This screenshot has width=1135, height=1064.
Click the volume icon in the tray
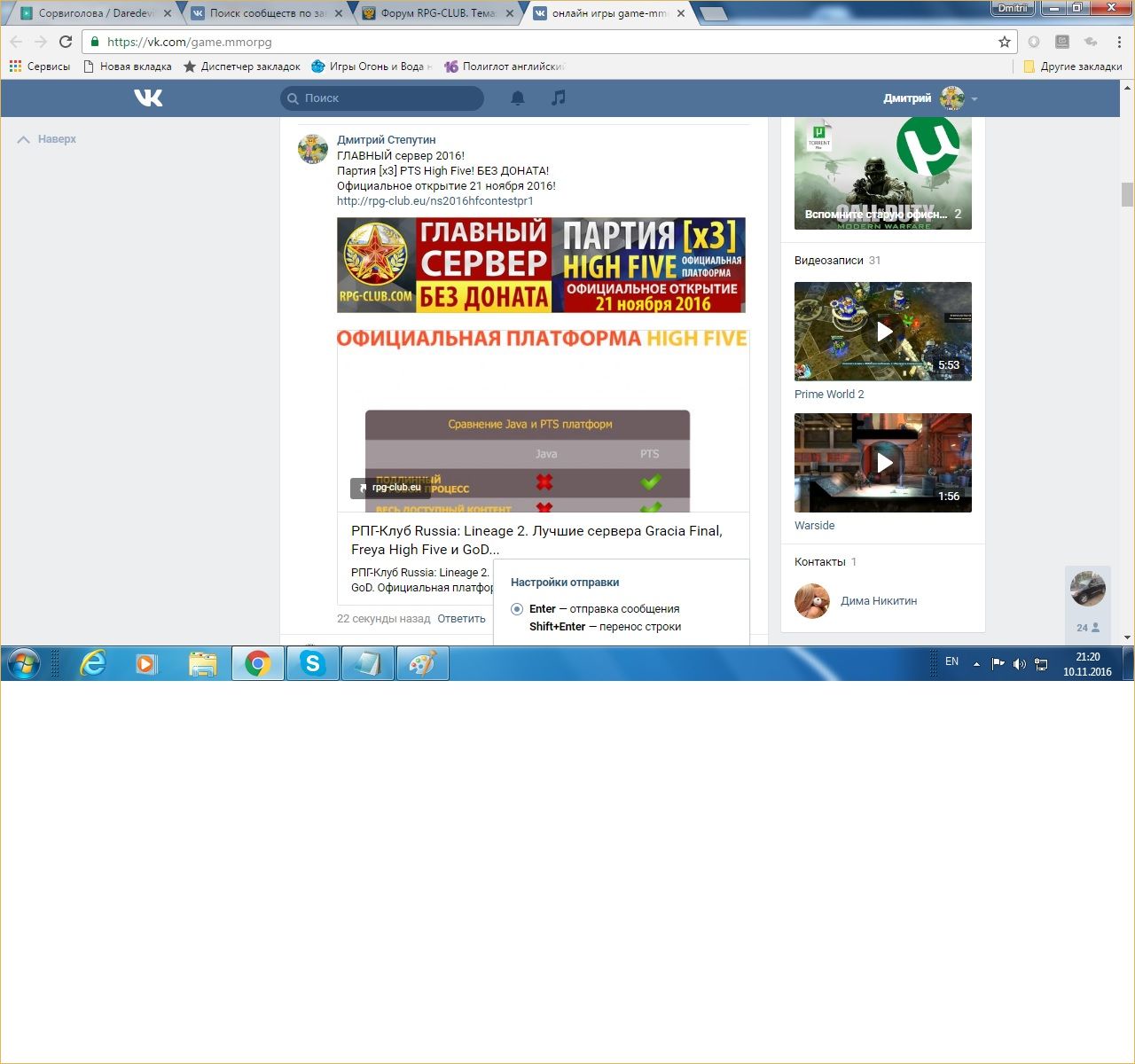1019,663
